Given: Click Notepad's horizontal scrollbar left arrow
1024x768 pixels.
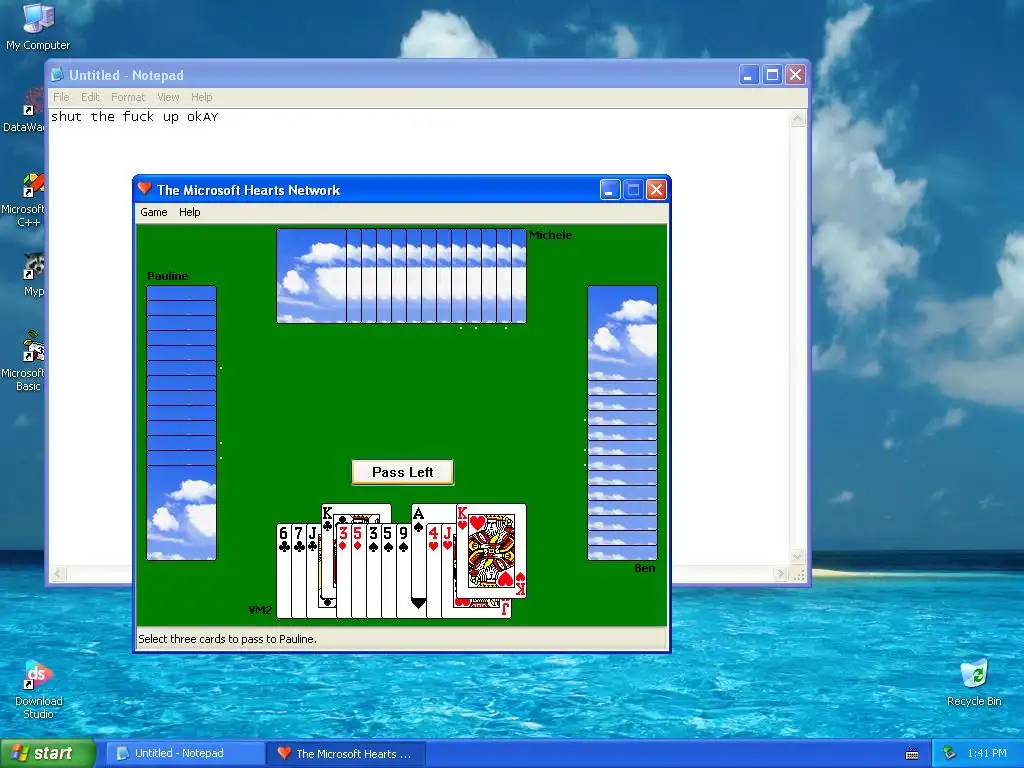Looking at the screenshot, I should tap(58, 574).
